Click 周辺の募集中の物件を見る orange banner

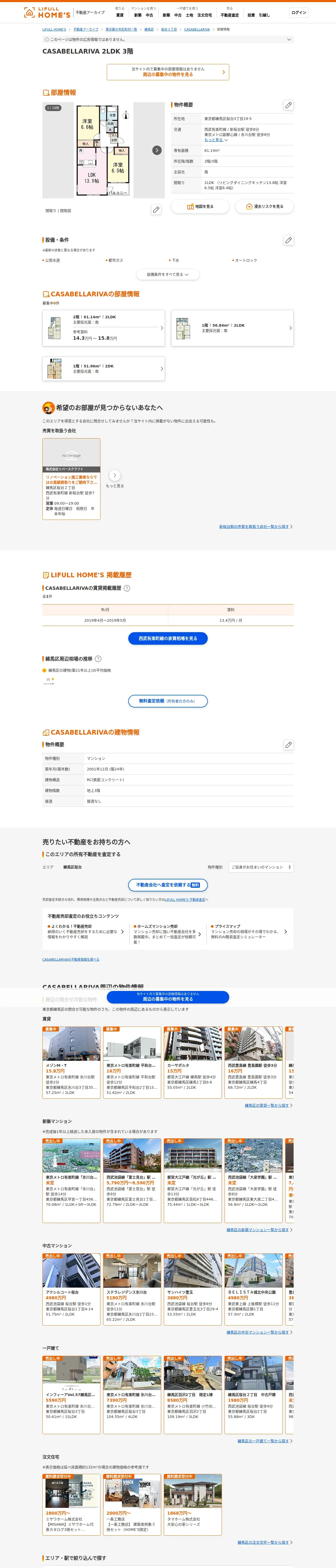click(x=168, y=72)
